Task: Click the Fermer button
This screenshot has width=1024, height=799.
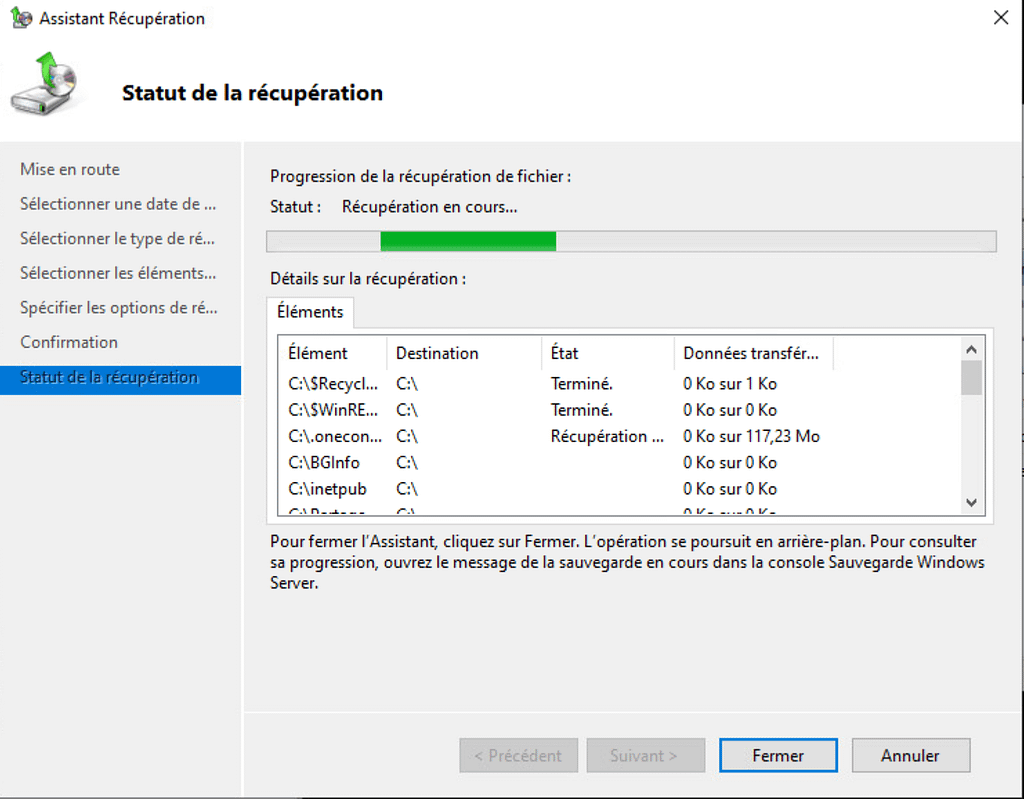Action: click(777, 756)
